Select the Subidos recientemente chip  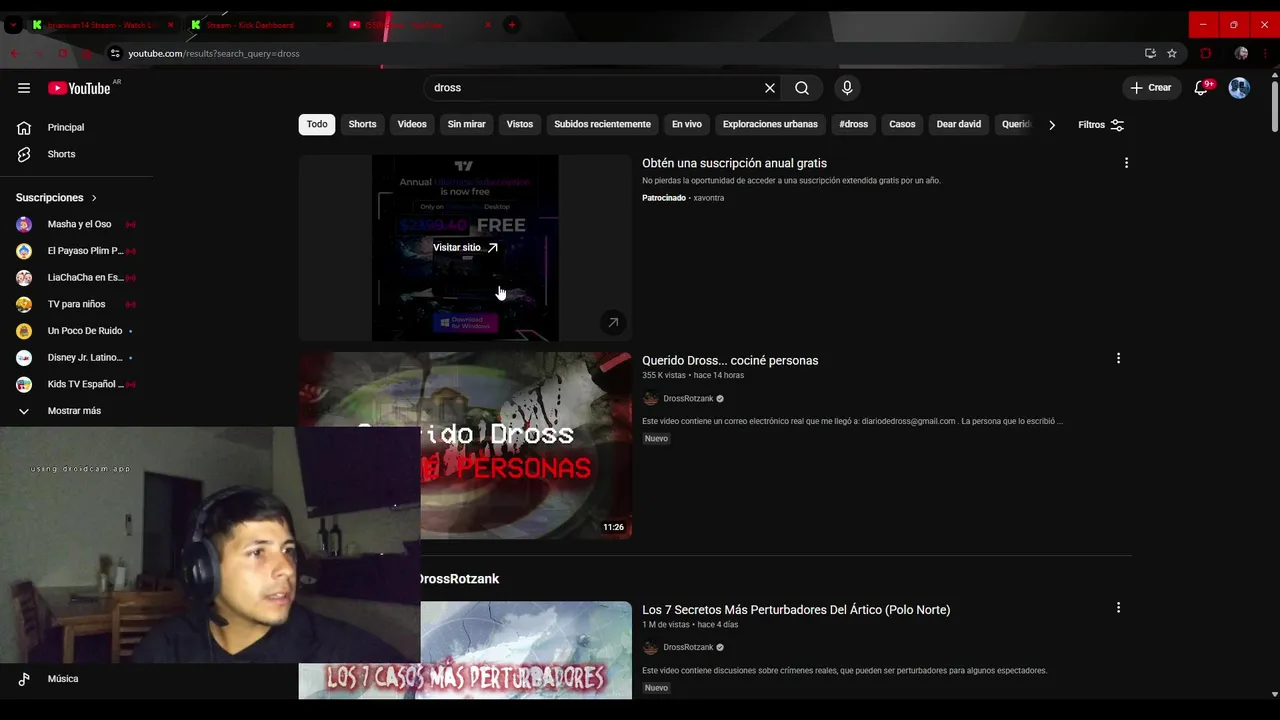pyautogui.click(x=602, y=124)
